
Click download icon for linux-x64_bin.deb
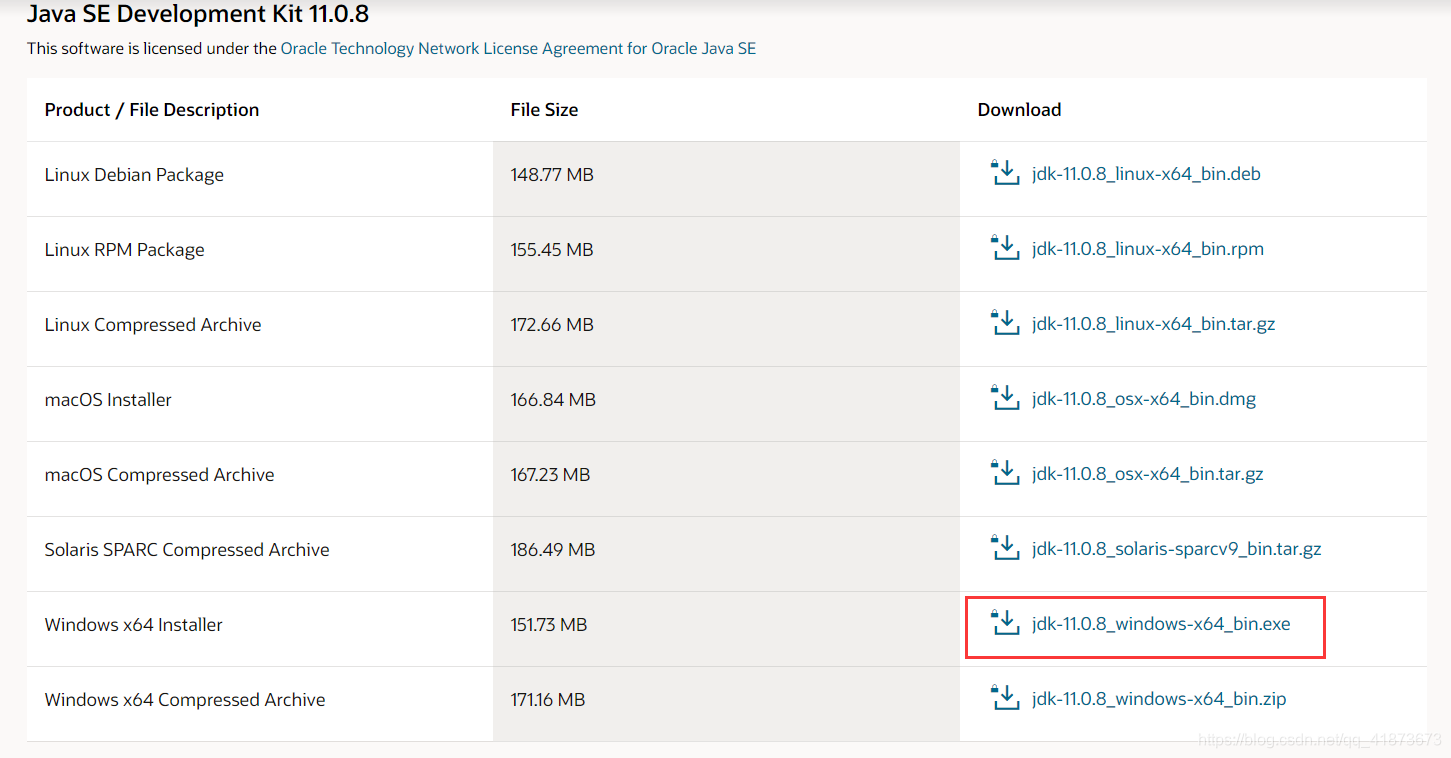(1004, 173)
